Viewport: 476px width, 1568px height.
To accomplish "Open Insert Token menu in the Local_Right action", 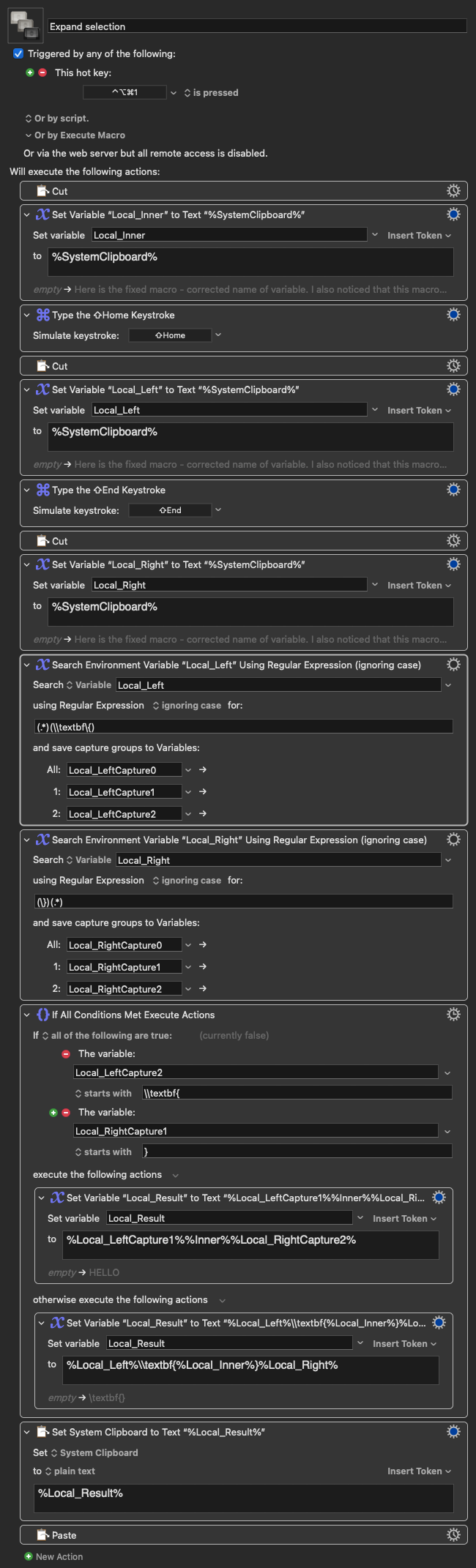I will (419, 585).
